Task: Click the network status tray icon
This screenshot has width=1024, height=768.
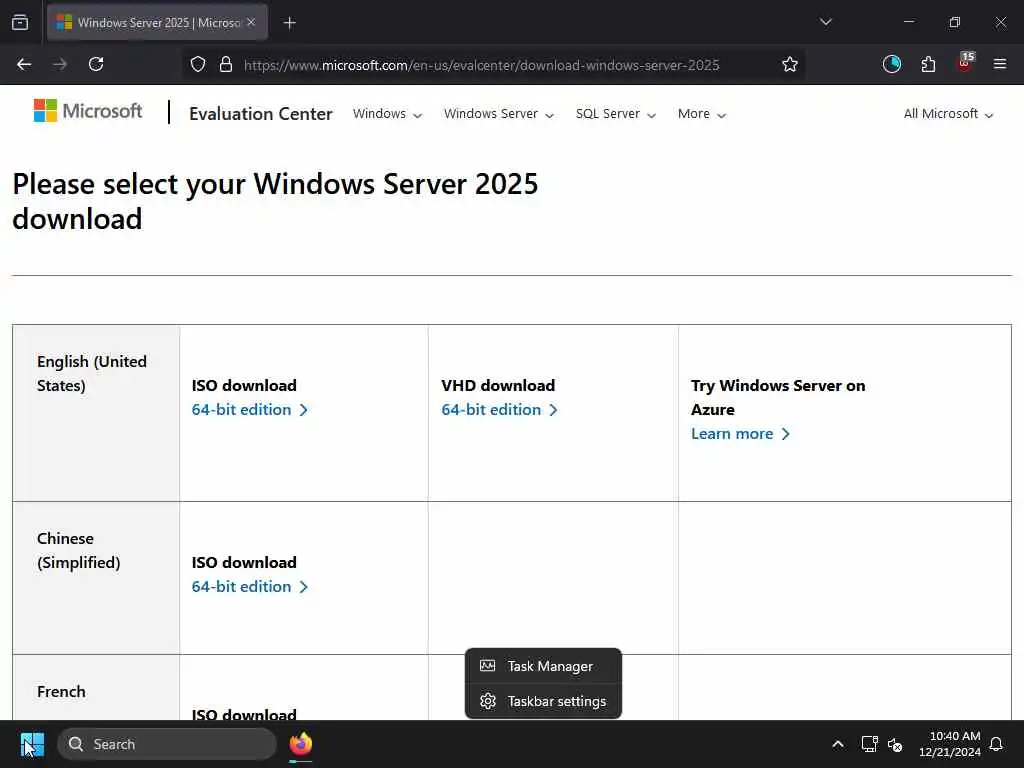Action: pos(869,744)
